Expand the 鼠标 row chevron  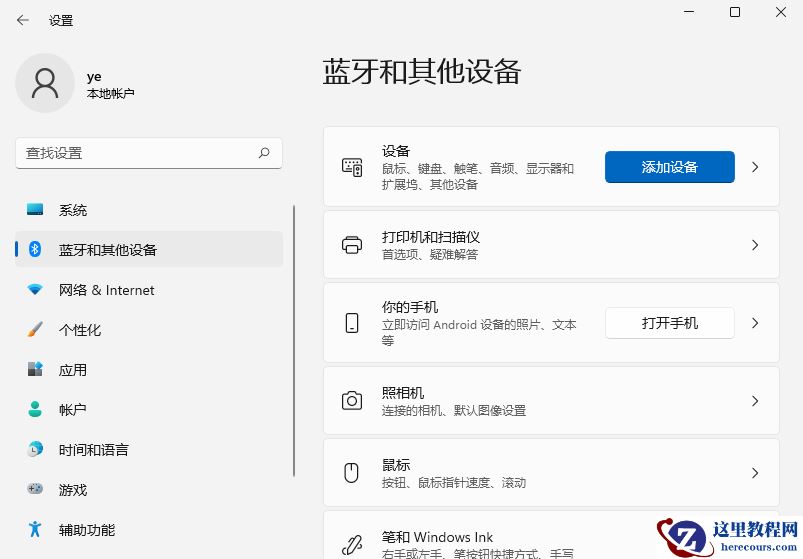[755, 473]
